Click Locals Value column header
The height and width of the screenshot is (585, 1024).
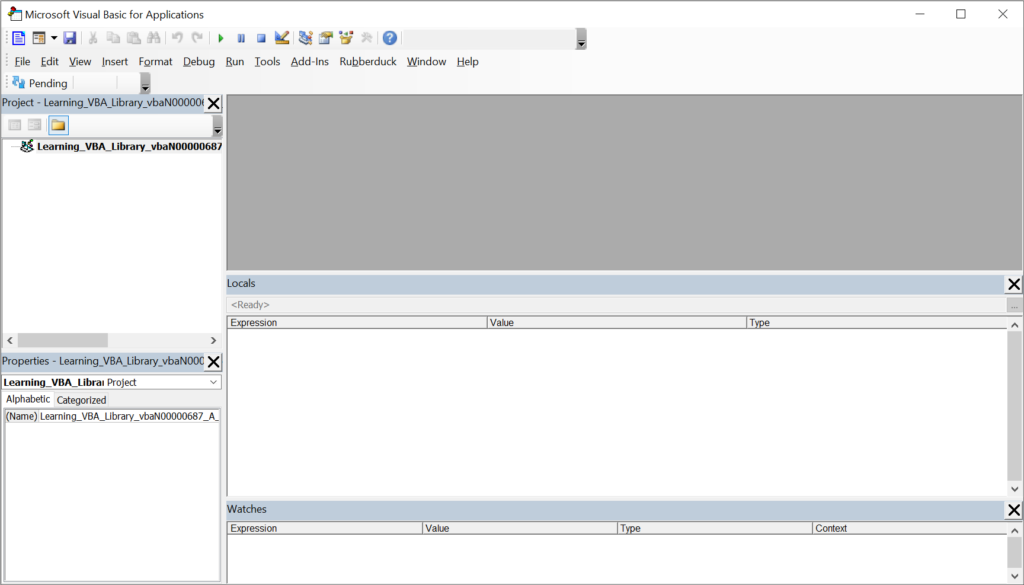(616, 323)
